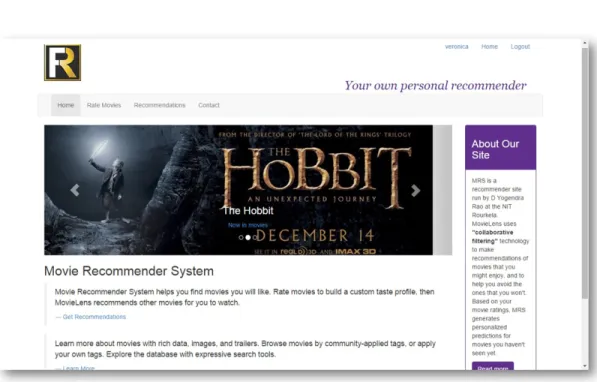Click scrollbar down arrow
This screenshot has height=382, width=597.
[x=585, y=366]
